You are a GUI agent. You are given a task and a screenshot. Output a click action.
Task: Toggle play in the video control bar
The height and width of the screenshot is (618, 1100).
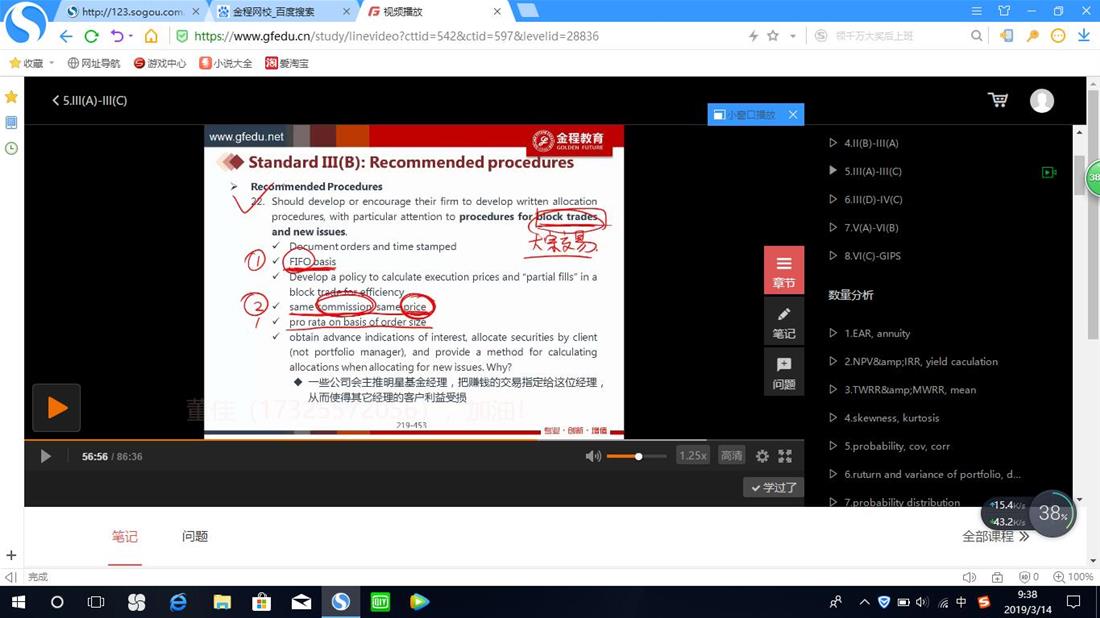pos(46,457)
